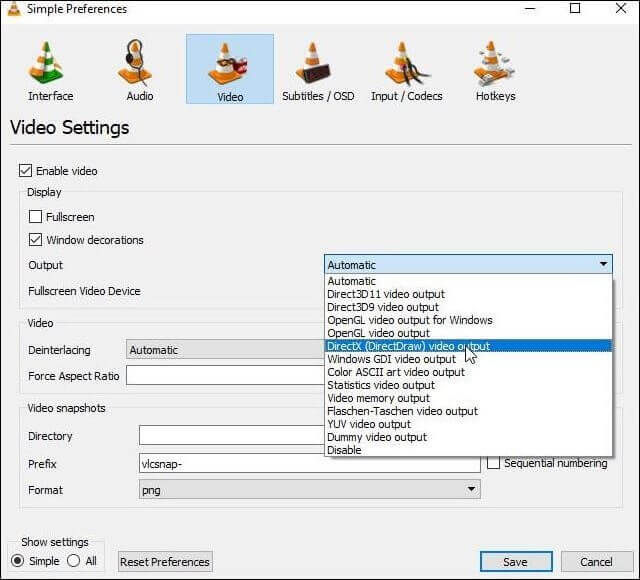Click the Save button
Viewport: 640px width, 580px height.
point(515,562)
